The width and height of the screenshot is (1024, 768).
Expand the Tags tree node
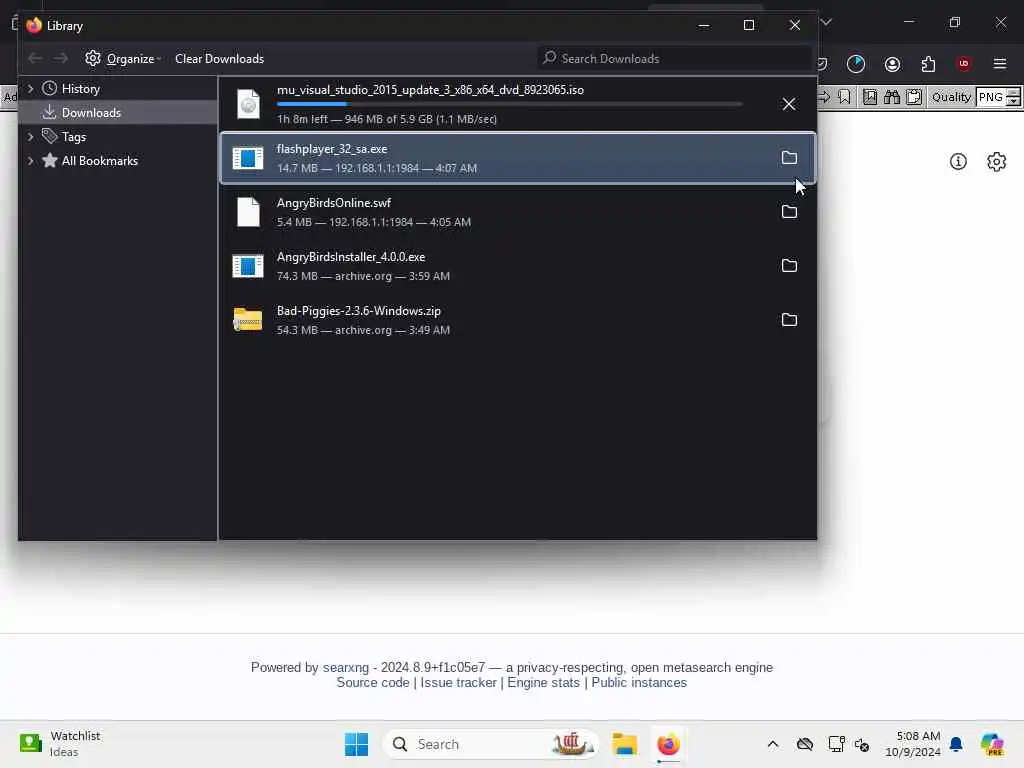(x=30, y=136)
